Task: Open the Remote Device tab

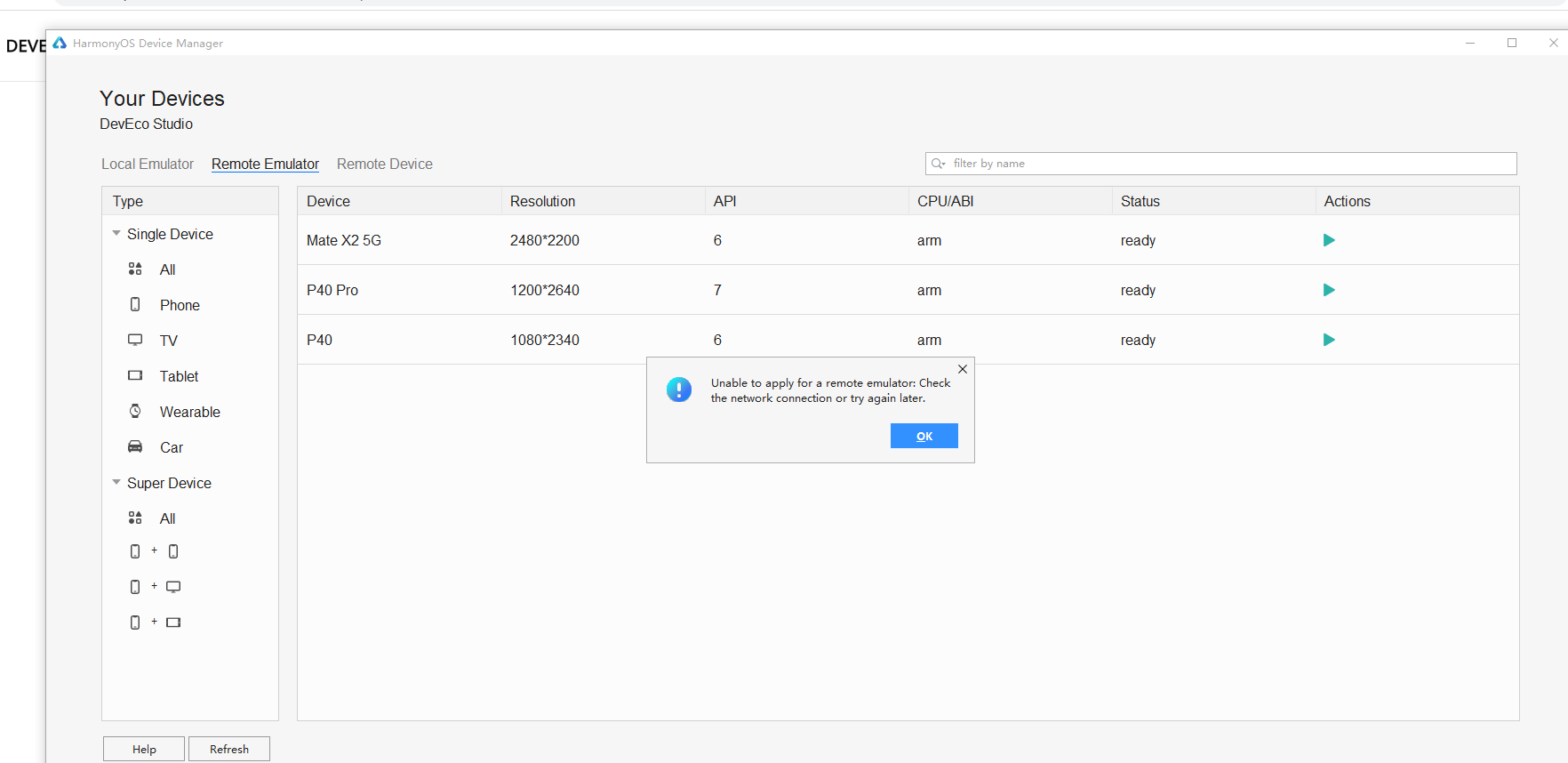Action: point(385,164)
